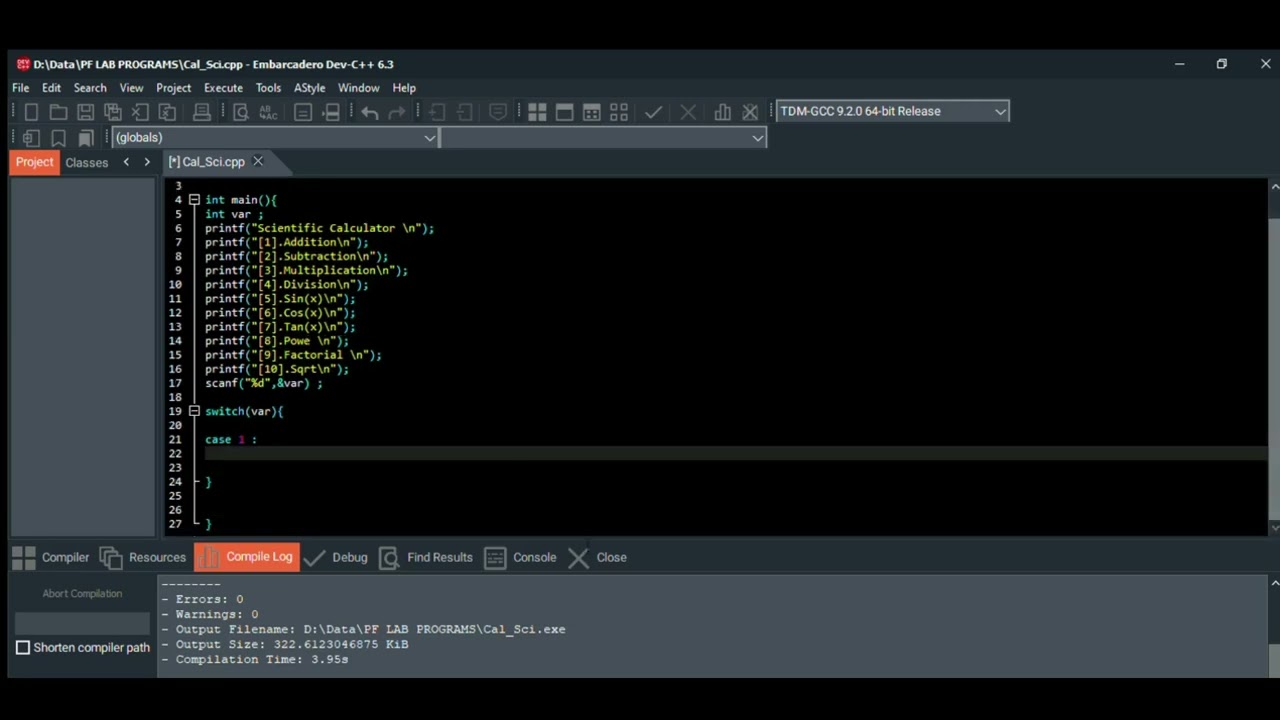This screenshot has width=1280, height=720.
Task: Click the Open file folder icon
Action: click(58, 112)
